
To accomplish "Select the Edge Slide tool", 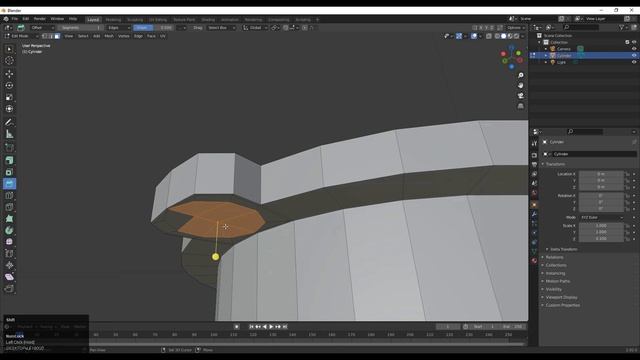I will pos(9,253).
